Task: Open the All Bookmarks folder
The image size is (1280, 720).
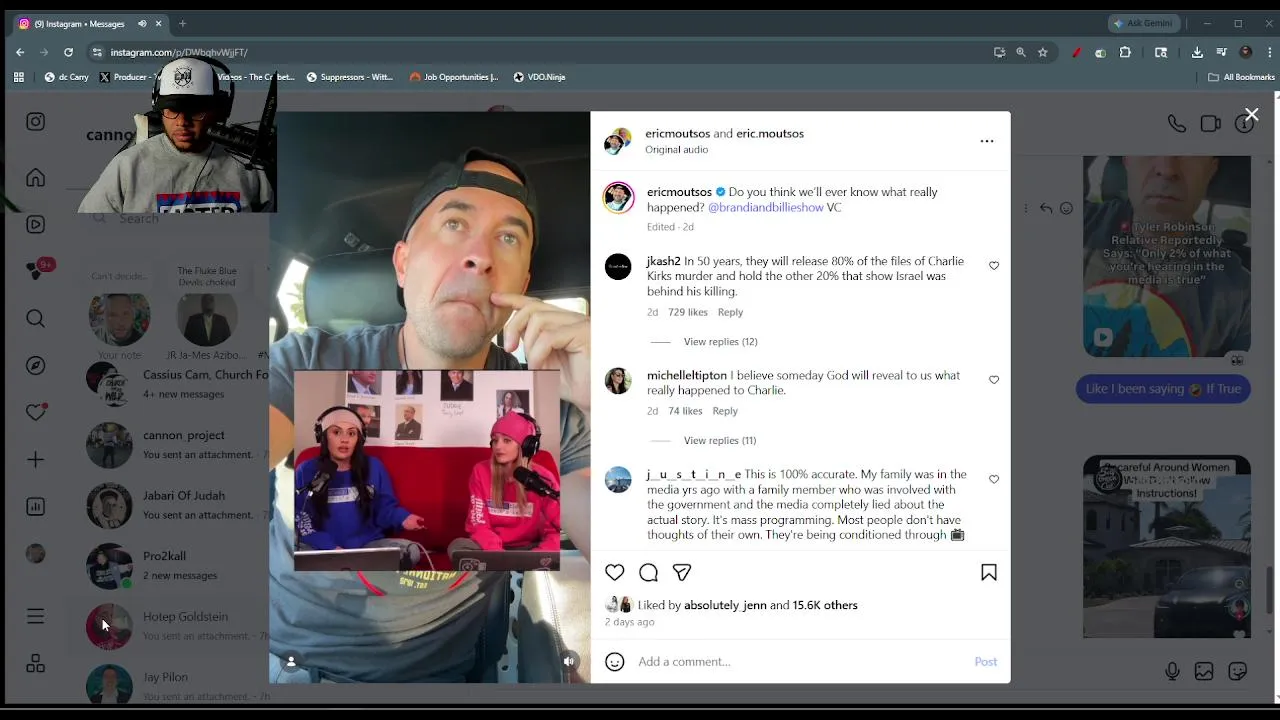Action: tap(1241, 77)
